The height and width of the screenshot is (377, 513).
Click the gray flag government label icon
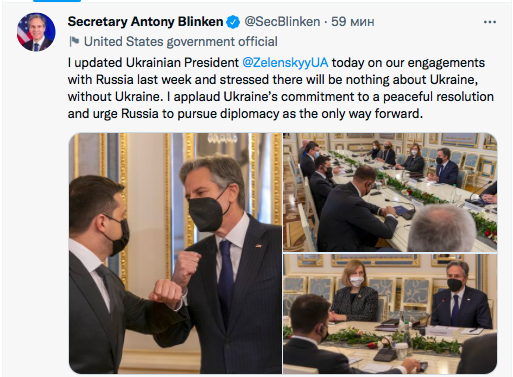click(74, 42)
